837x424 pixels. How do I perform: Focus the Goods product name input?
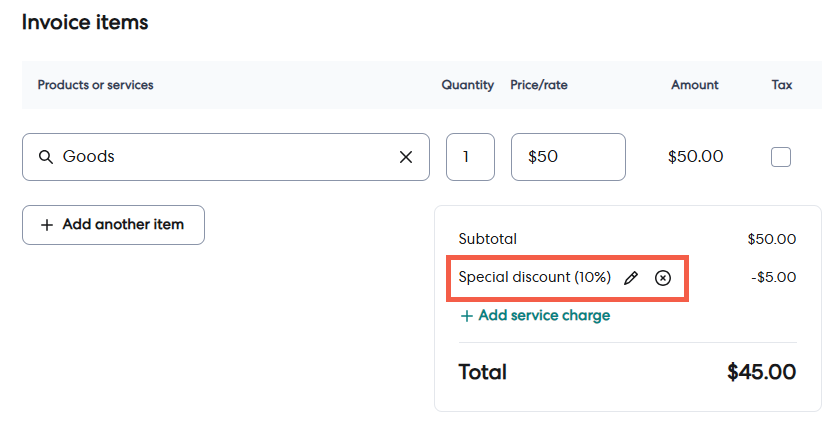click(x=220, y=157)
